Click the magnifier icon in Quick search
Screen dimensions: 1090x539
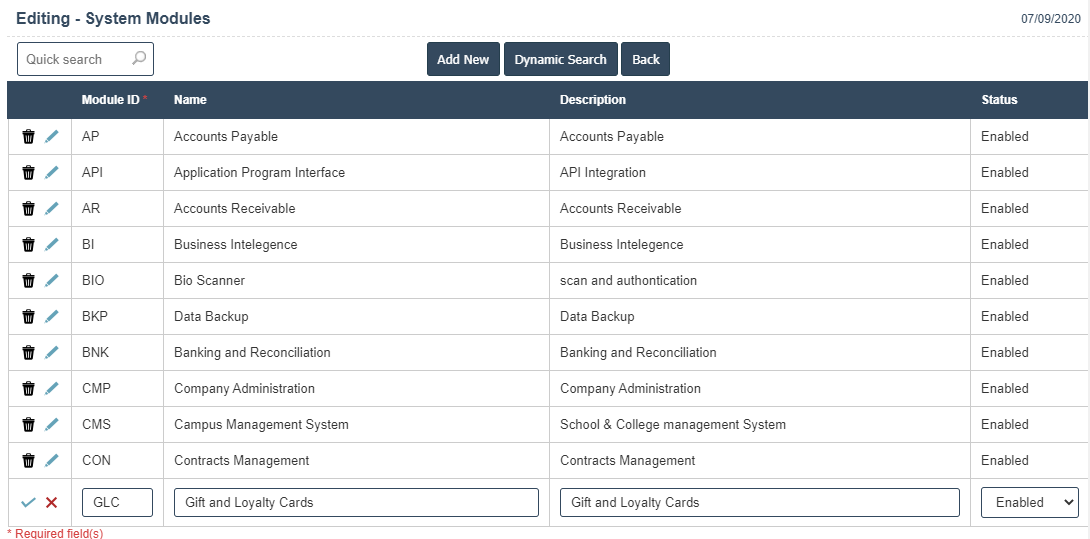139,59
